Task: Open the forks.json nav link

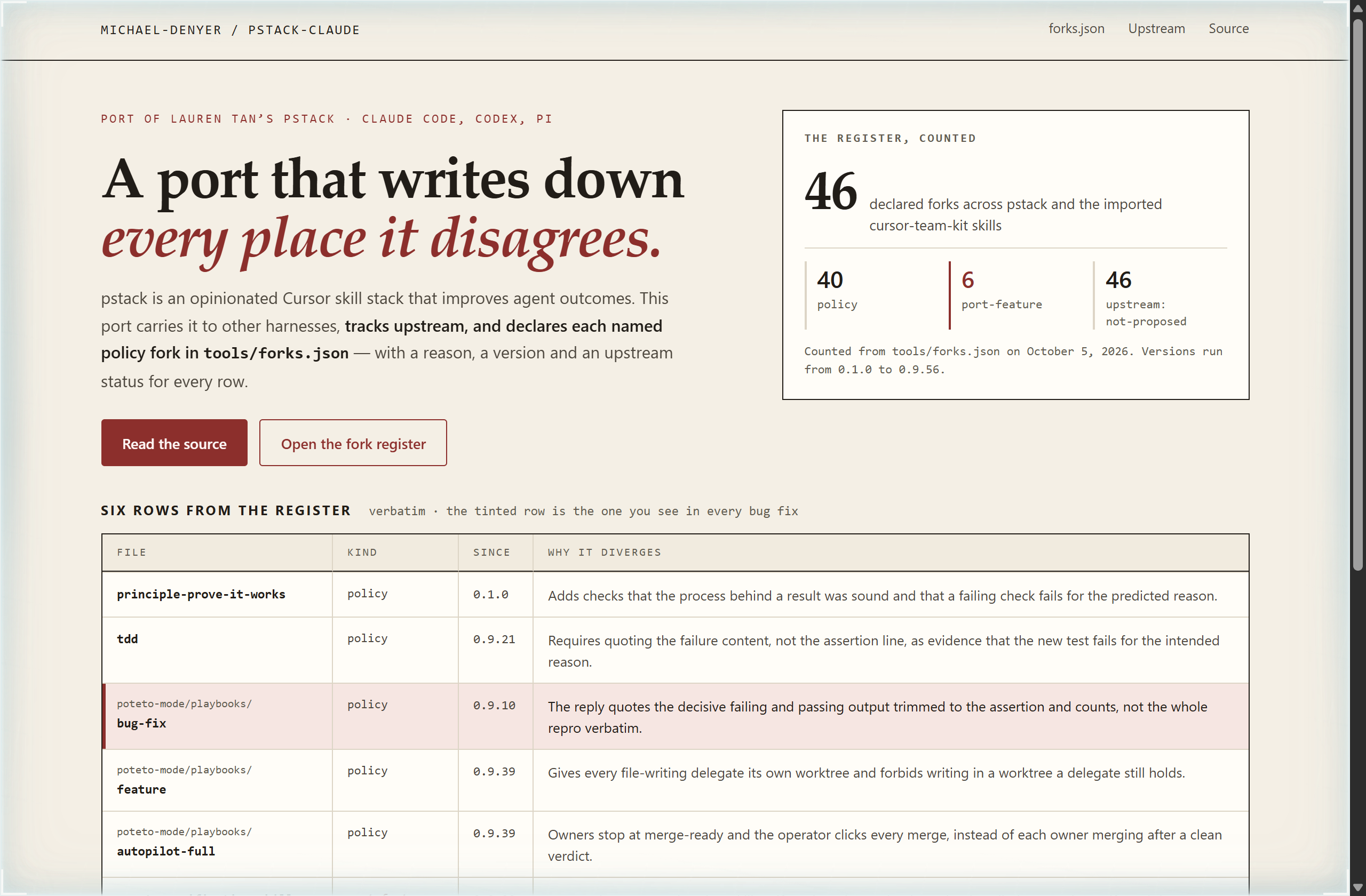Action: (1076, 29)
